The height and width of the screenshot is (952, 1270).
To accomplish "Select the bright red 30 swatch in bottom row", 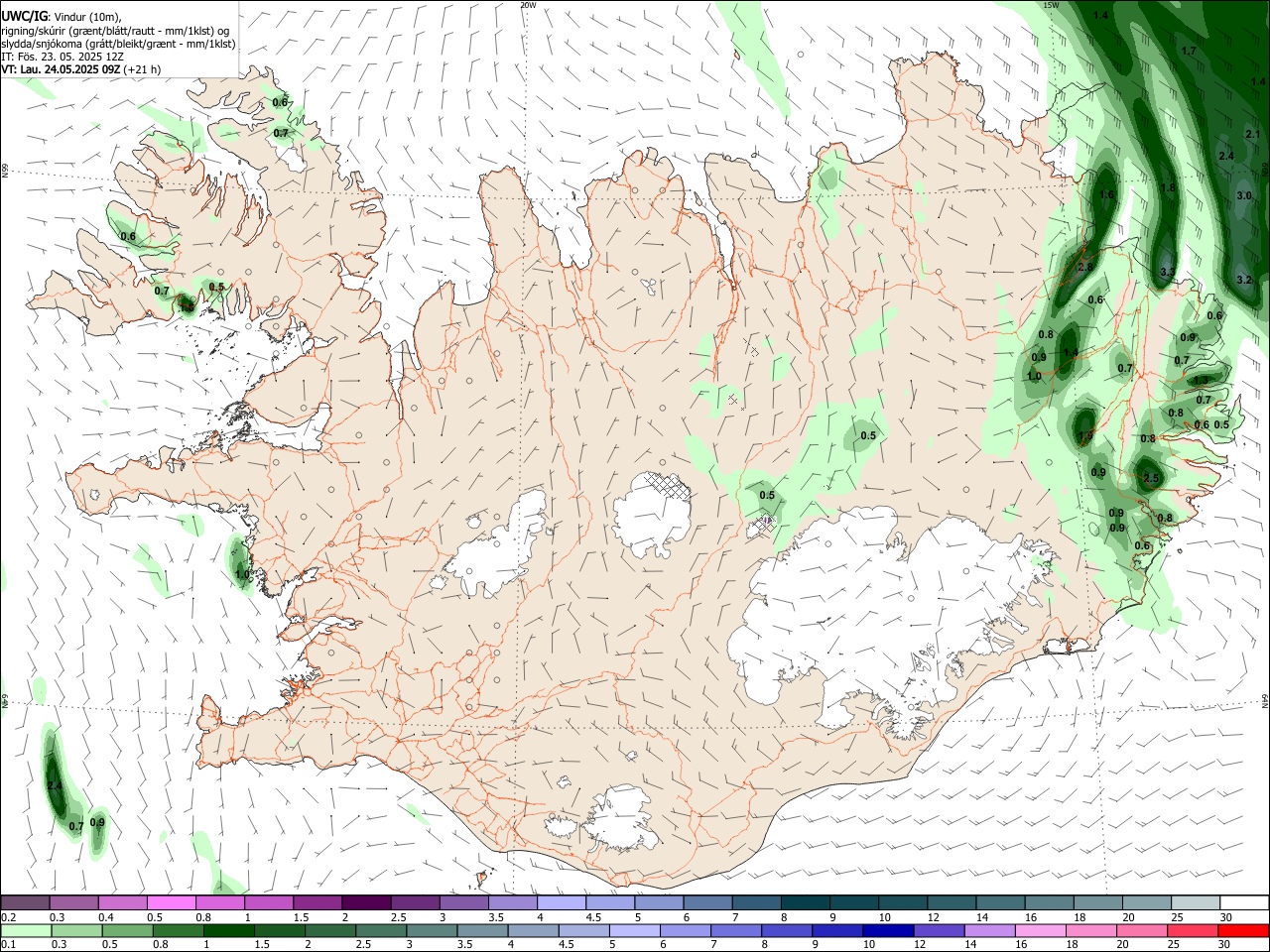I will [1243, 931].
